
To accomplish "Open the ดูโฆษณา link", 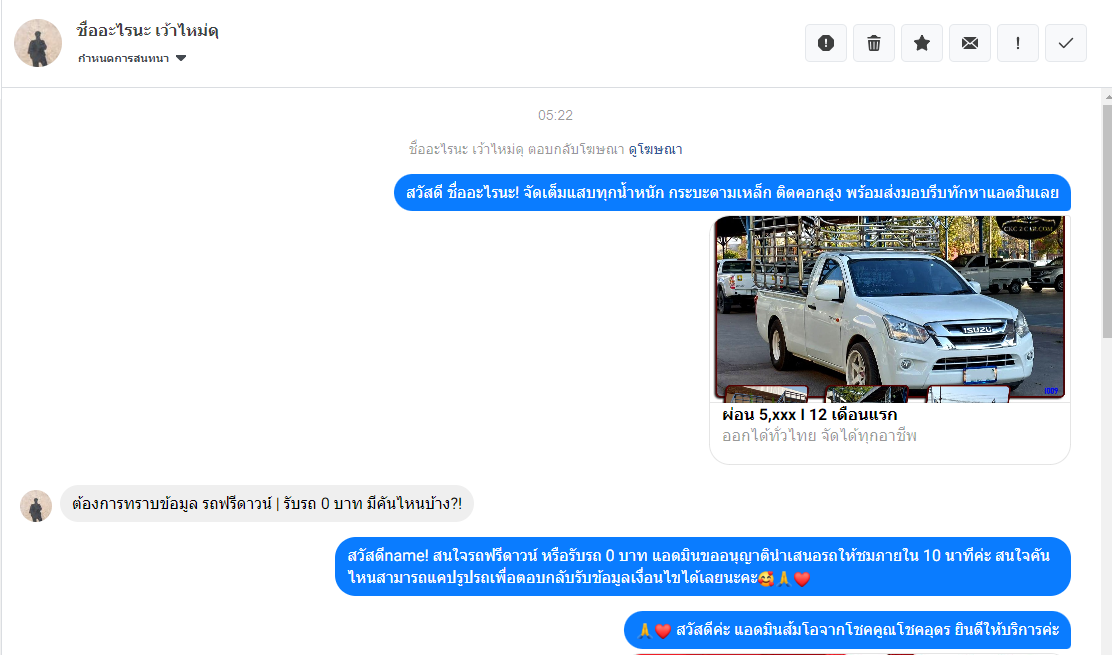I will [655, 149].
